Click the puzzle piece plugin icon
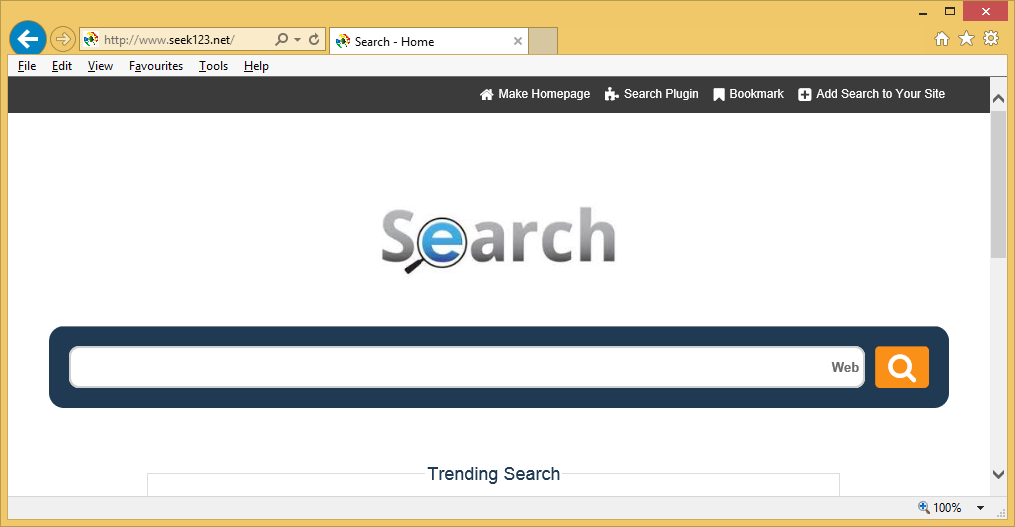1015x527 pixels. [x=612, y=95]
